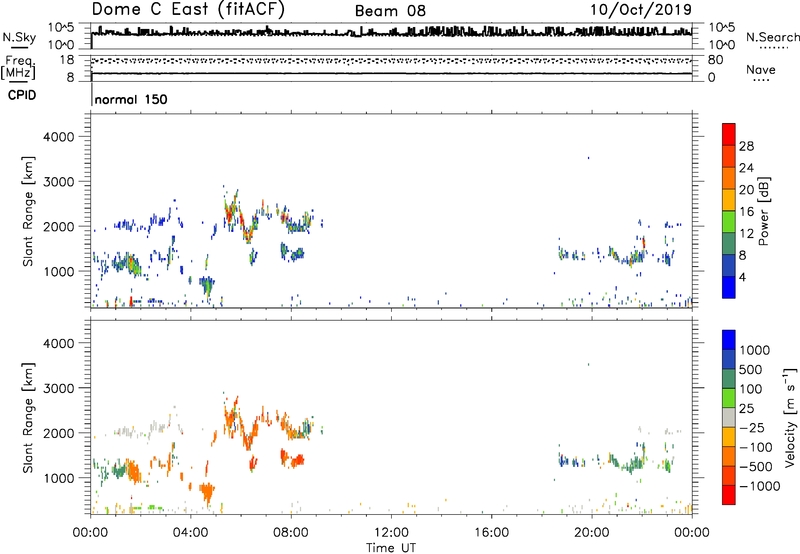
Task: Pick the blue top segment of Velocity colorbar
Action: coord(729,340)
